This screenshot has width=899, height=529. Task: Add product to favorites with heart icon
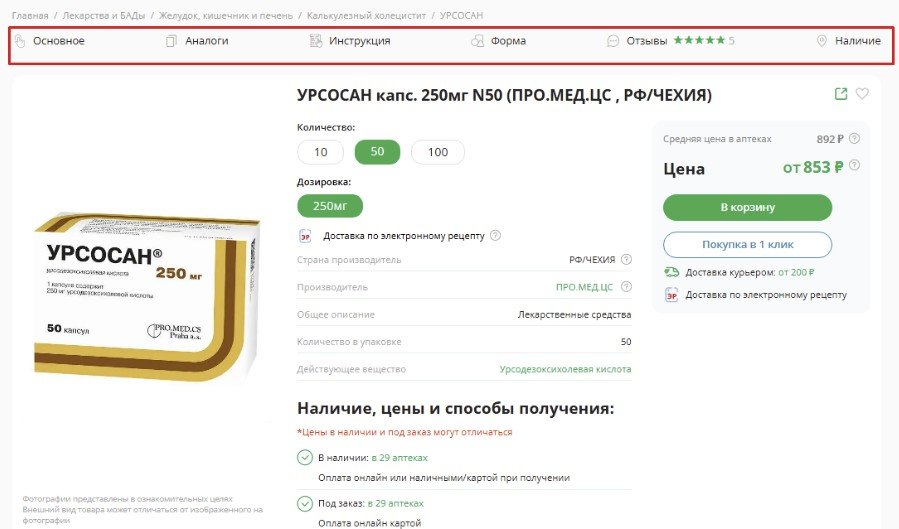[862, 93]
